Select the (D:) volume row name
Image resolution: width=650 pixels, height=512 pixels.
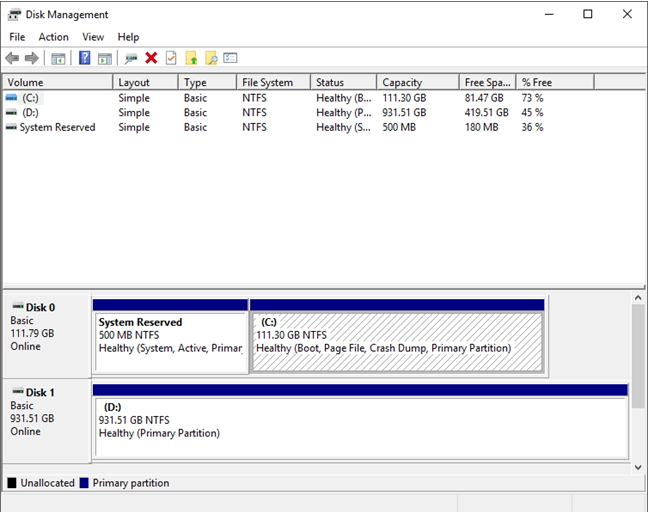30,112
